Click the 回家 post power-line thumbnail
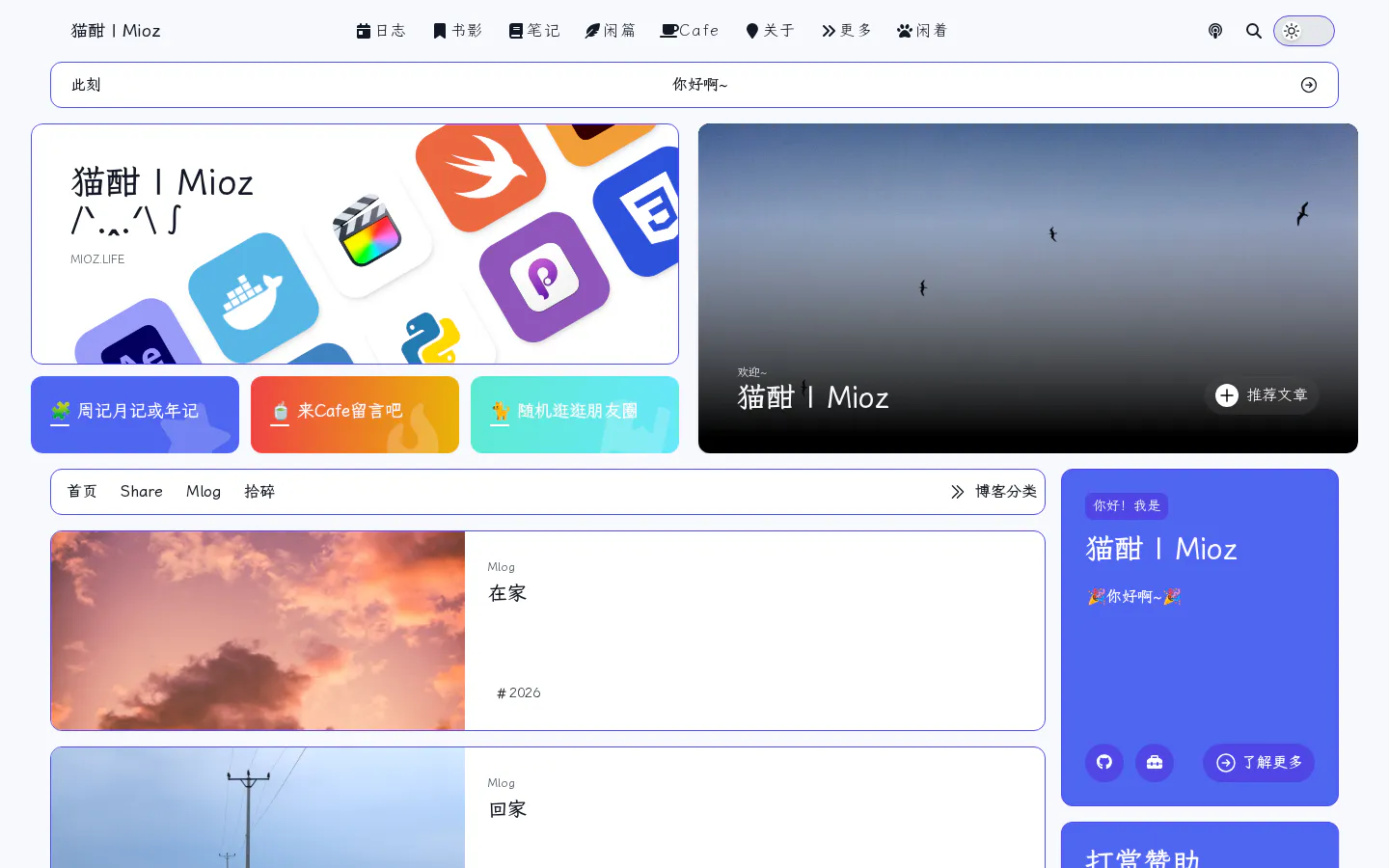 coord(258,808)
